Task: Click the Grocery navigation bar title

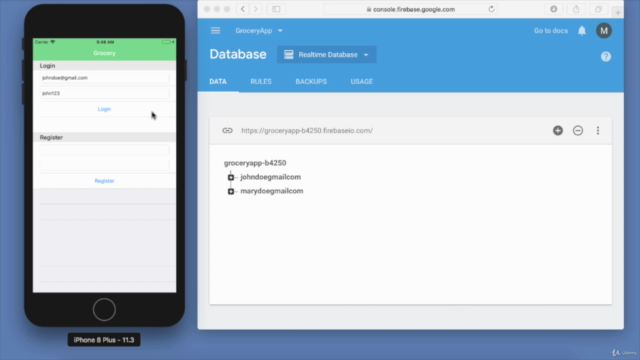Action: tap(104, 53)
